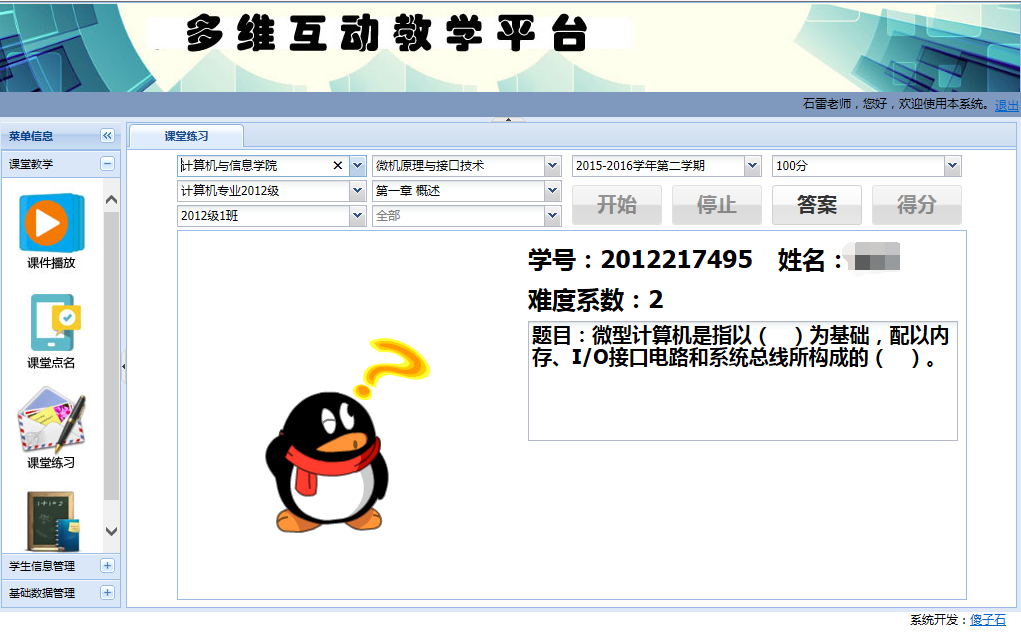Open the 傻子石 developer link
Screen dimensions: 1021x632
[x=988, y=620]
